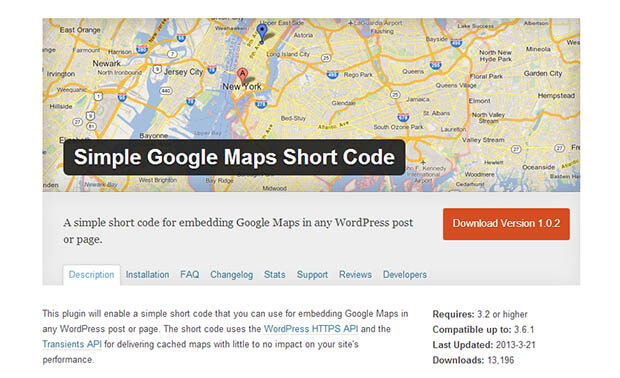Follow the WordPress HTTPS API link

point(311,329)
